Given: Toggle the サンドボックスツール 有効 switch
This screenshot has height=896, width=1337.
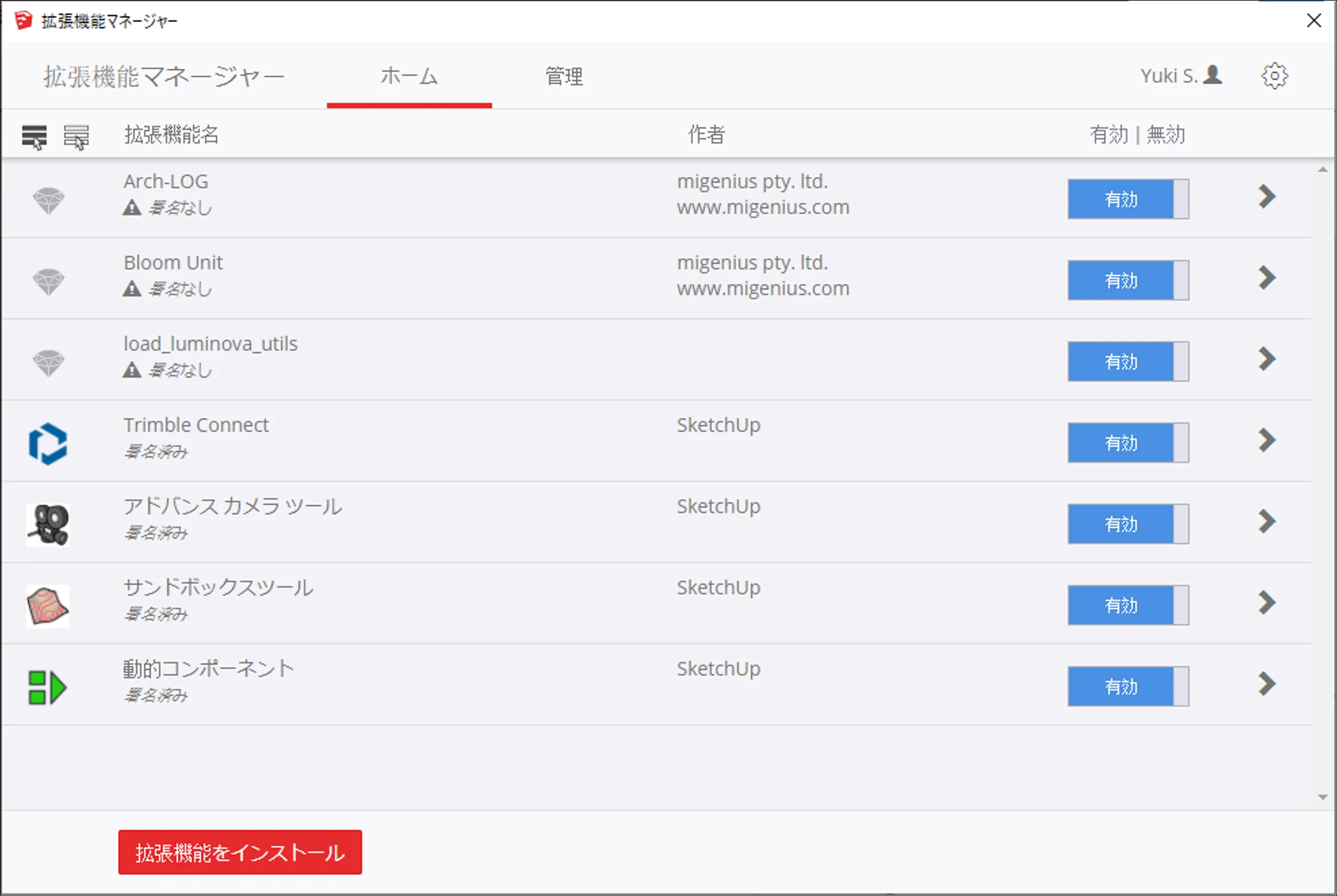Looking at the screenshot, I should tap(1128, 605).
